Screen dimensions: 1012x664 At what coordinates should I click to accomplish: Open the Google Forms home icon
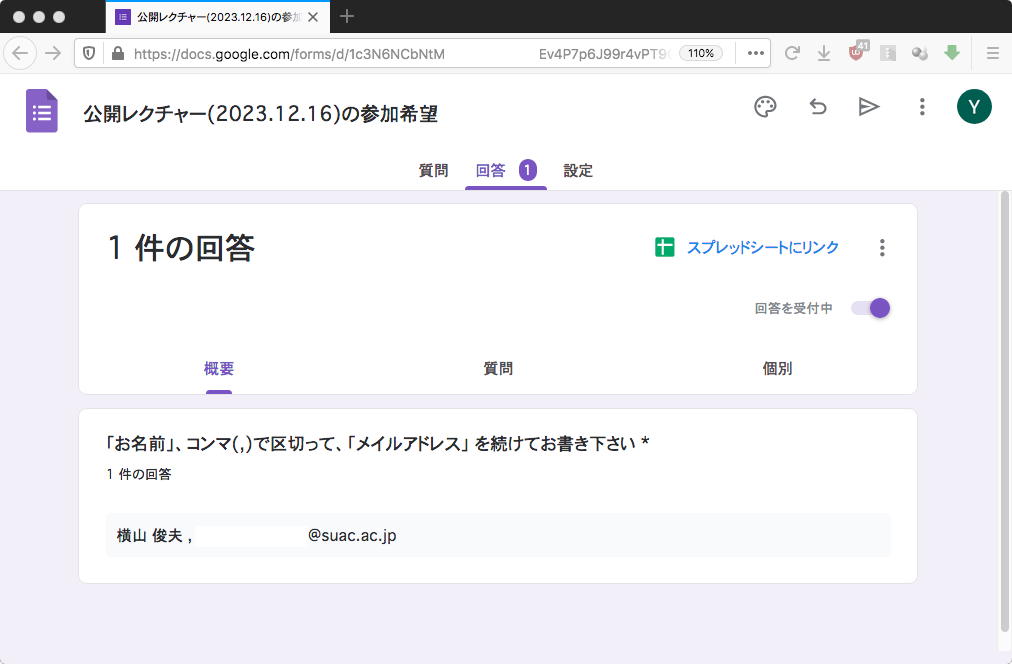(42, 110)
